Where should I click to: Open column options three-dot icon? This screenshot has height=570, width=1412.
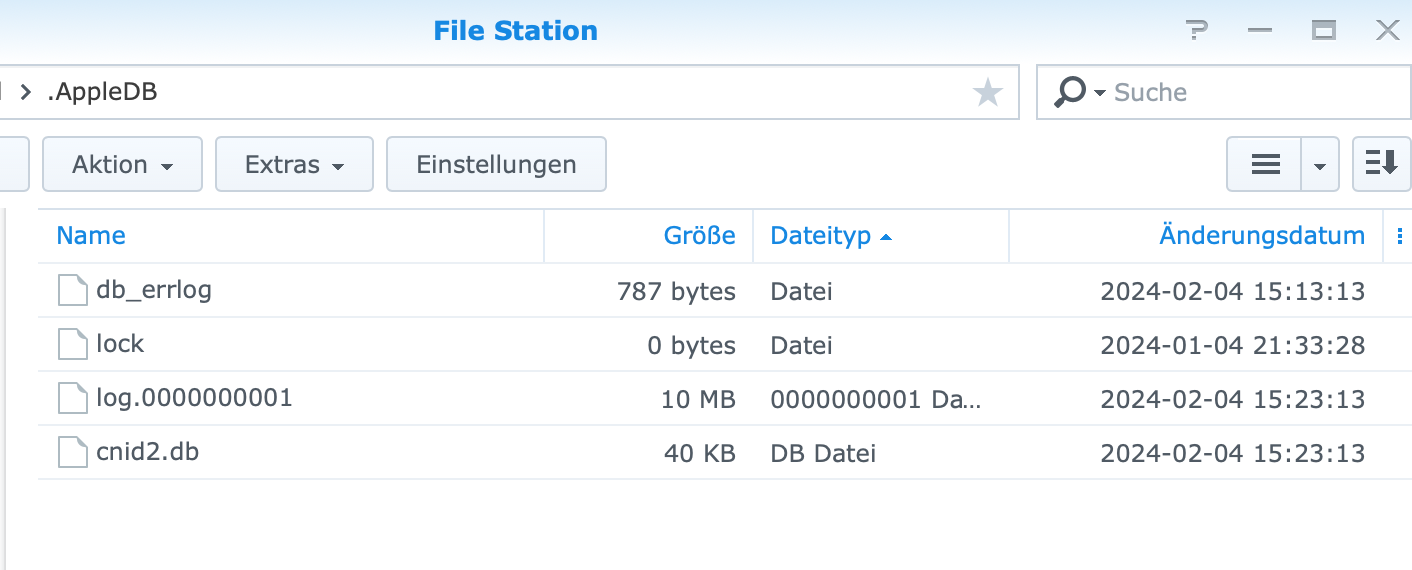1398,237
